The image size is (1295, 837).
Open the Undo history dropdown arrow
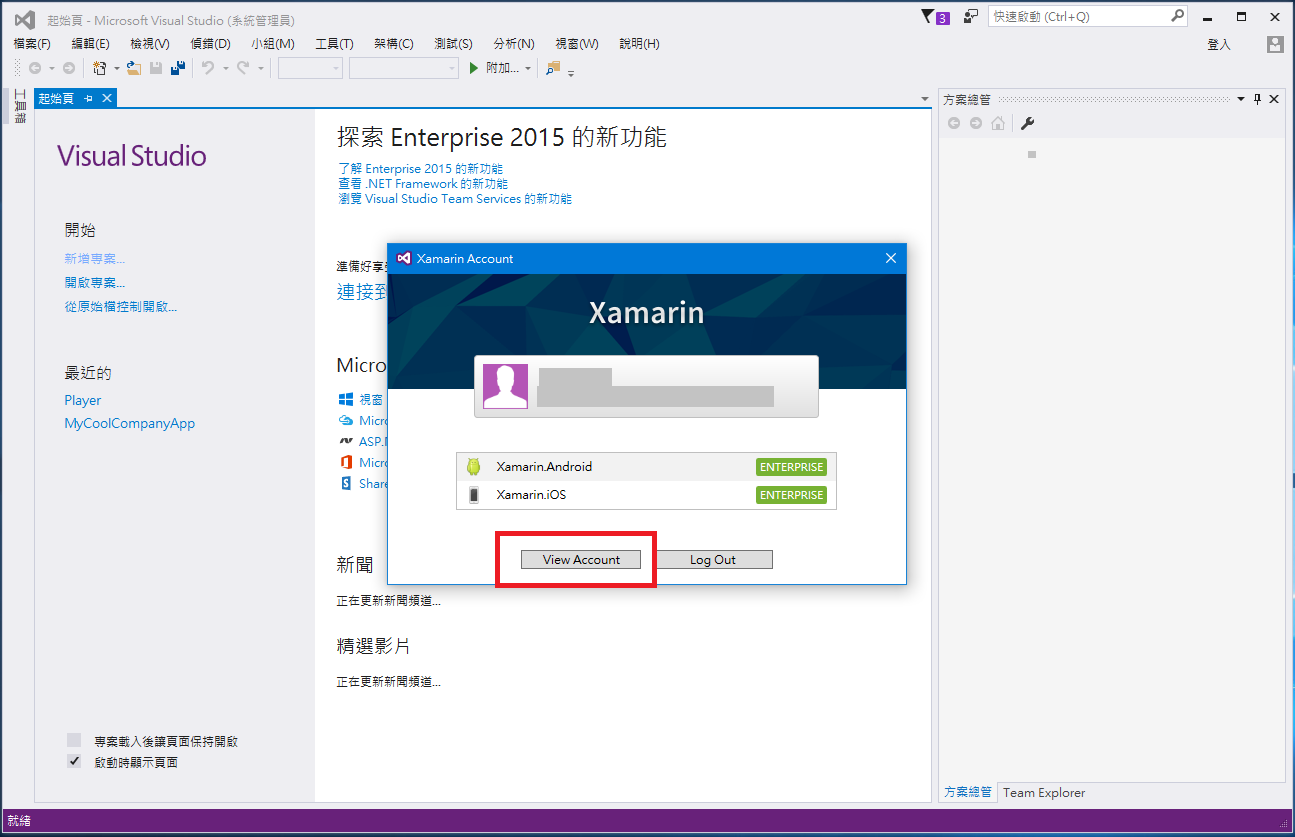tap(225, 68)
